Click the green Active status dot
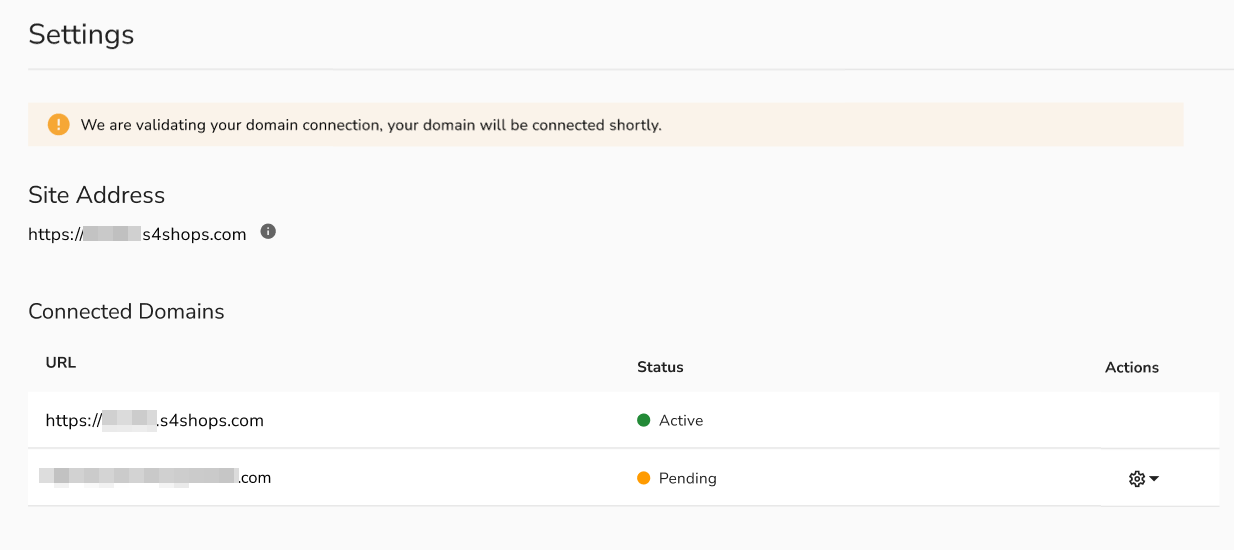The width and height of the screenshot is (1234, 550). coord(644,420)
